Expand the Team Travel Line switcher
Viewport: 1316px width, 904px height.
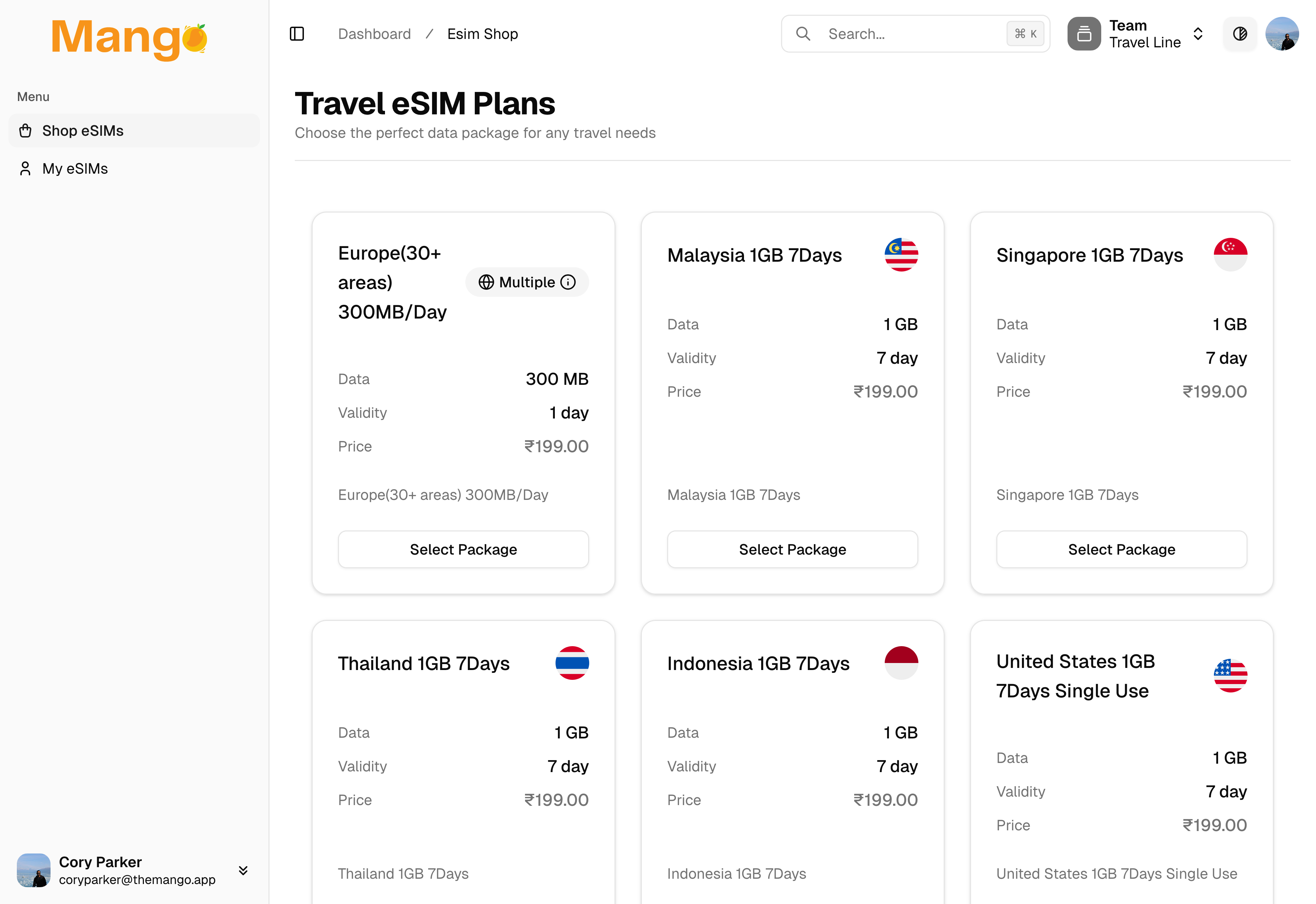[x=1136, y=34]
